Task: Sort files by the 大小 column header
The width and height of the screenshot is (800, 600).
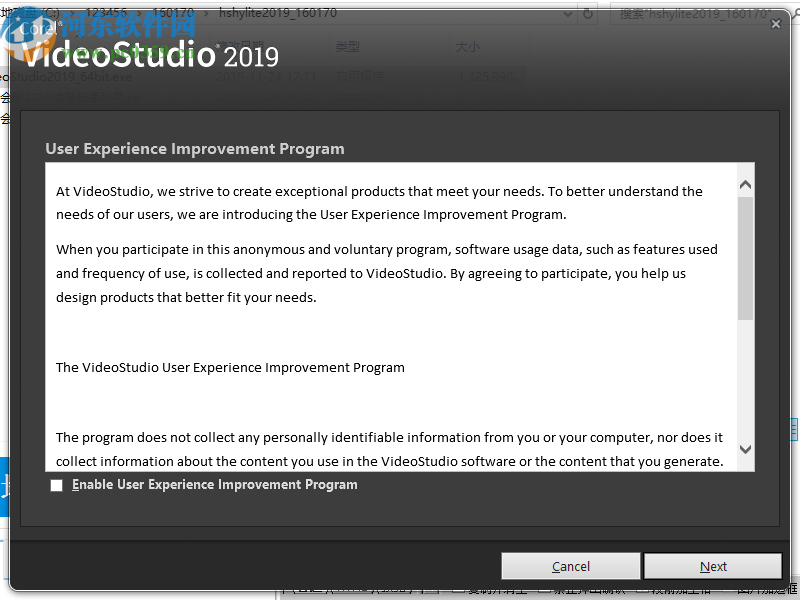Action: pos(470,48)
